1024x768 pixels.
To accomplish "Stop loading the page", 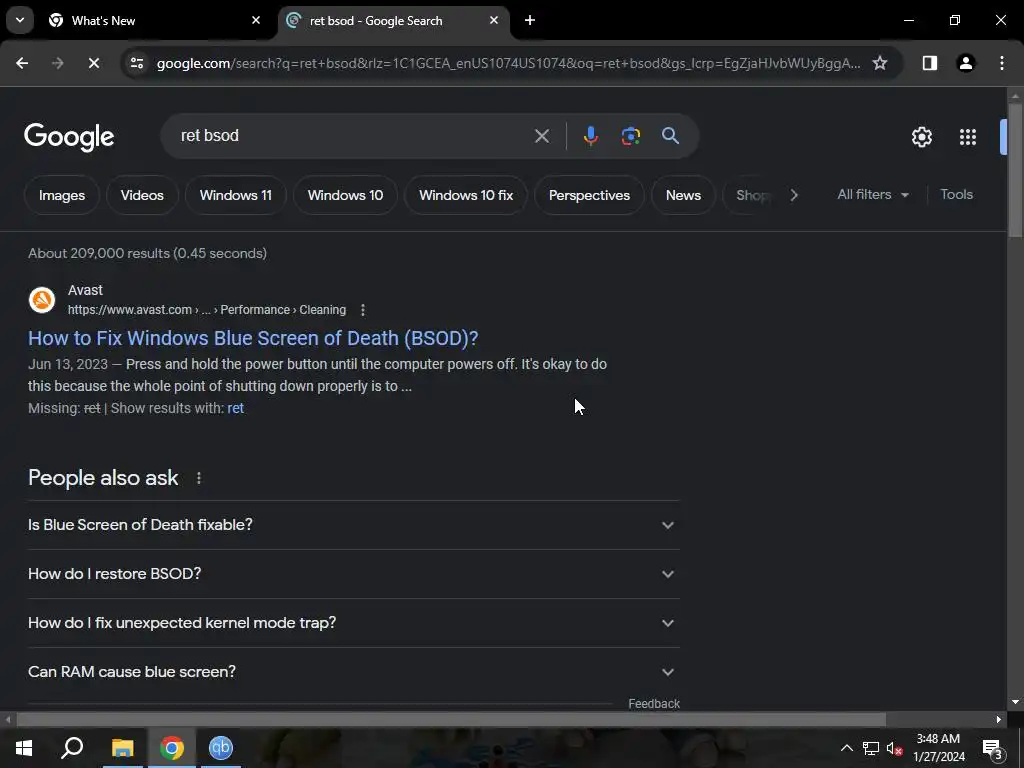I will pyautogui.click(x=94, y=63).
